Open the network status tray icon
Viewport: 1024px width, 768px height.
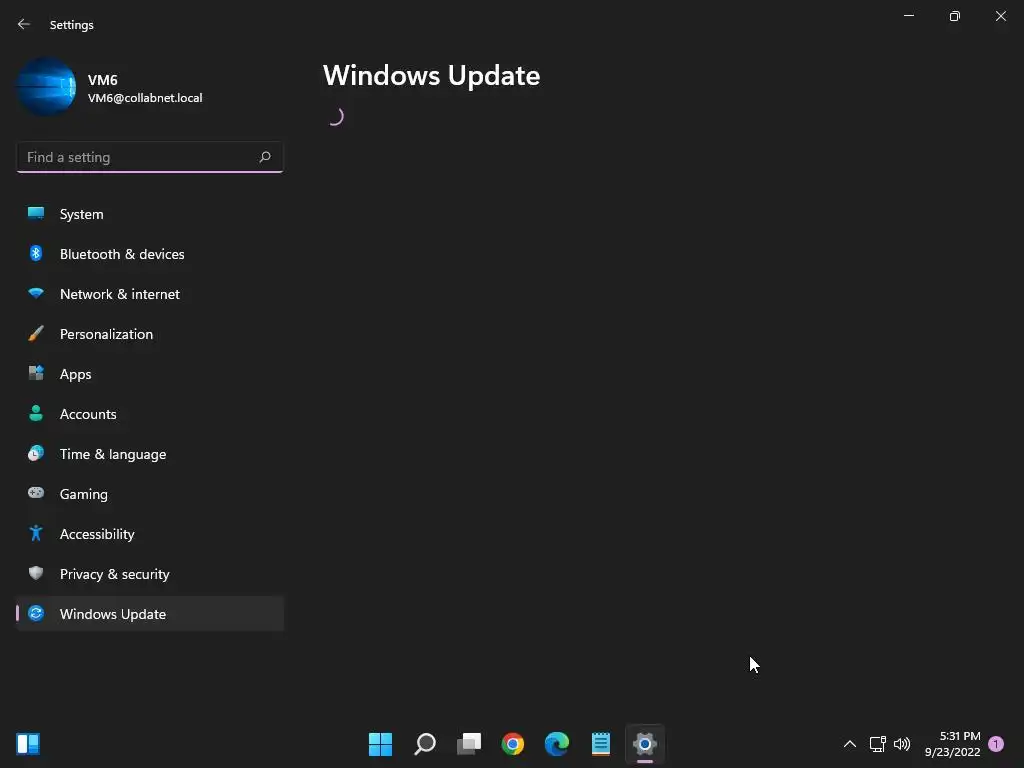coord(878,744)
